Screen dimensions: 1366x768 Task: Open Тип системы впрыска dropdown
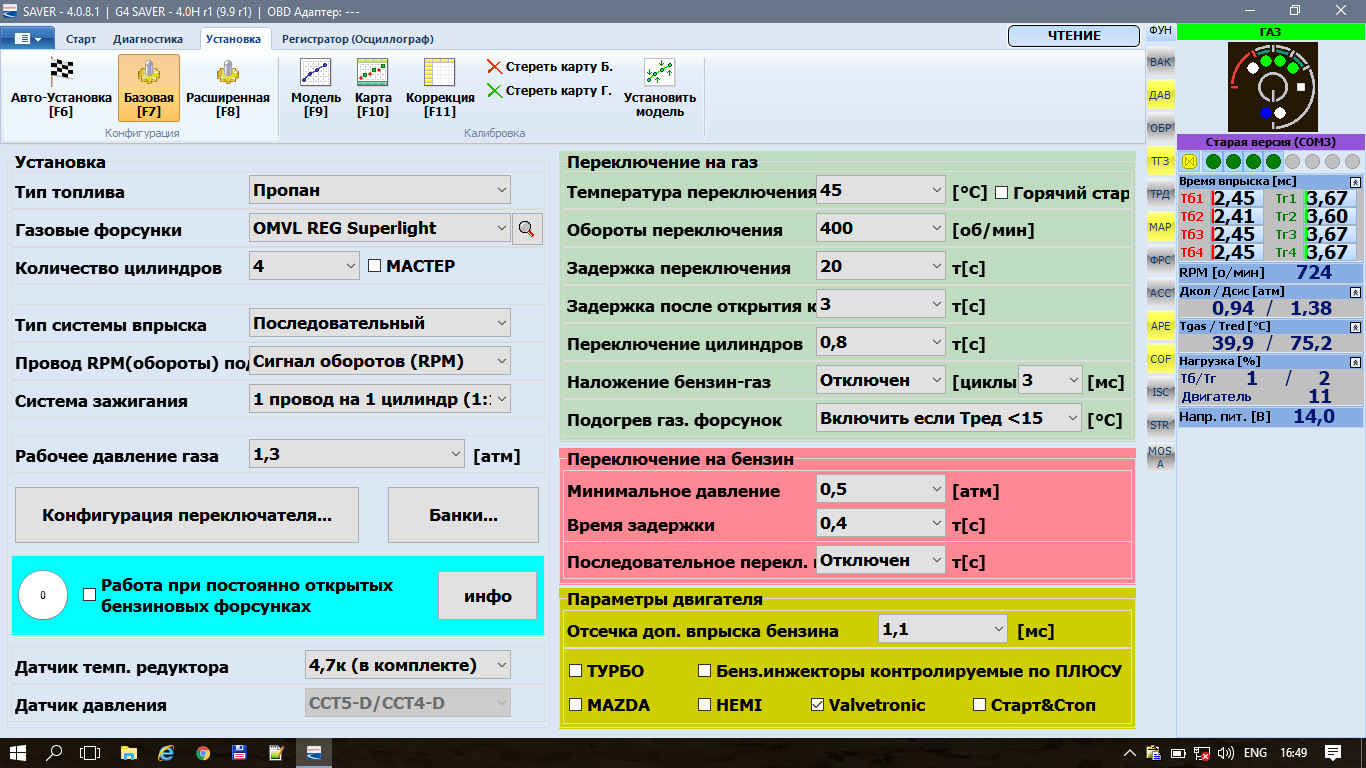pyautogui.click(x=379, y=323)
